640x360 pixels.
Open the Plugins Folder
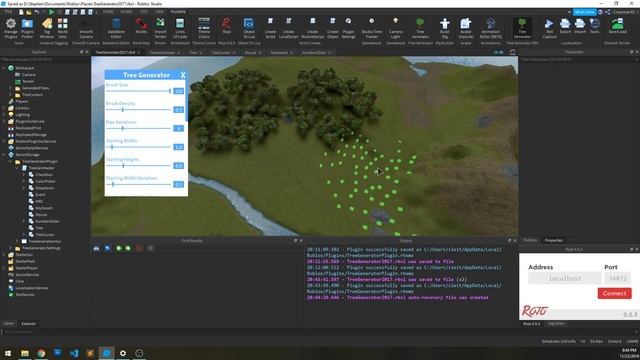[x=27, y=28]
